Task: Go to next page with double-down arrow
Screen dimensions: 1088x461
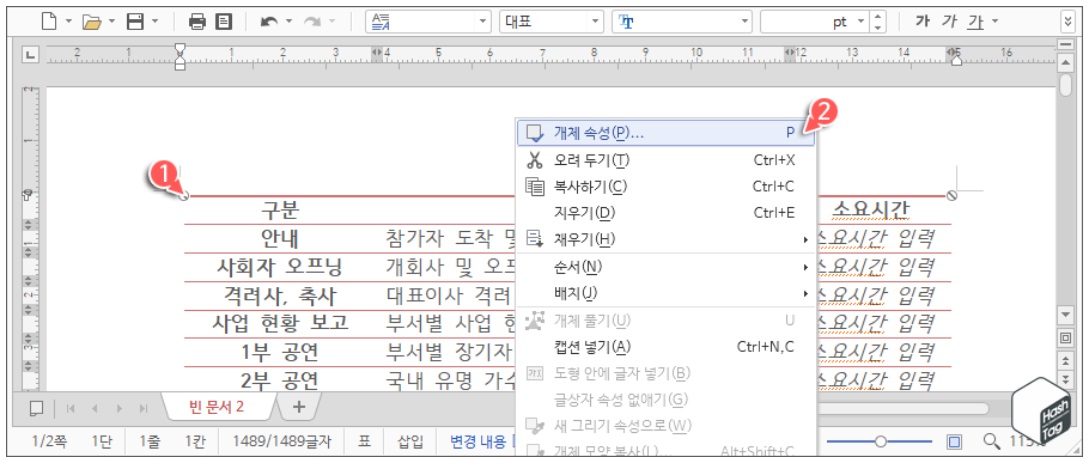Action: click(x=1065, y=378)
